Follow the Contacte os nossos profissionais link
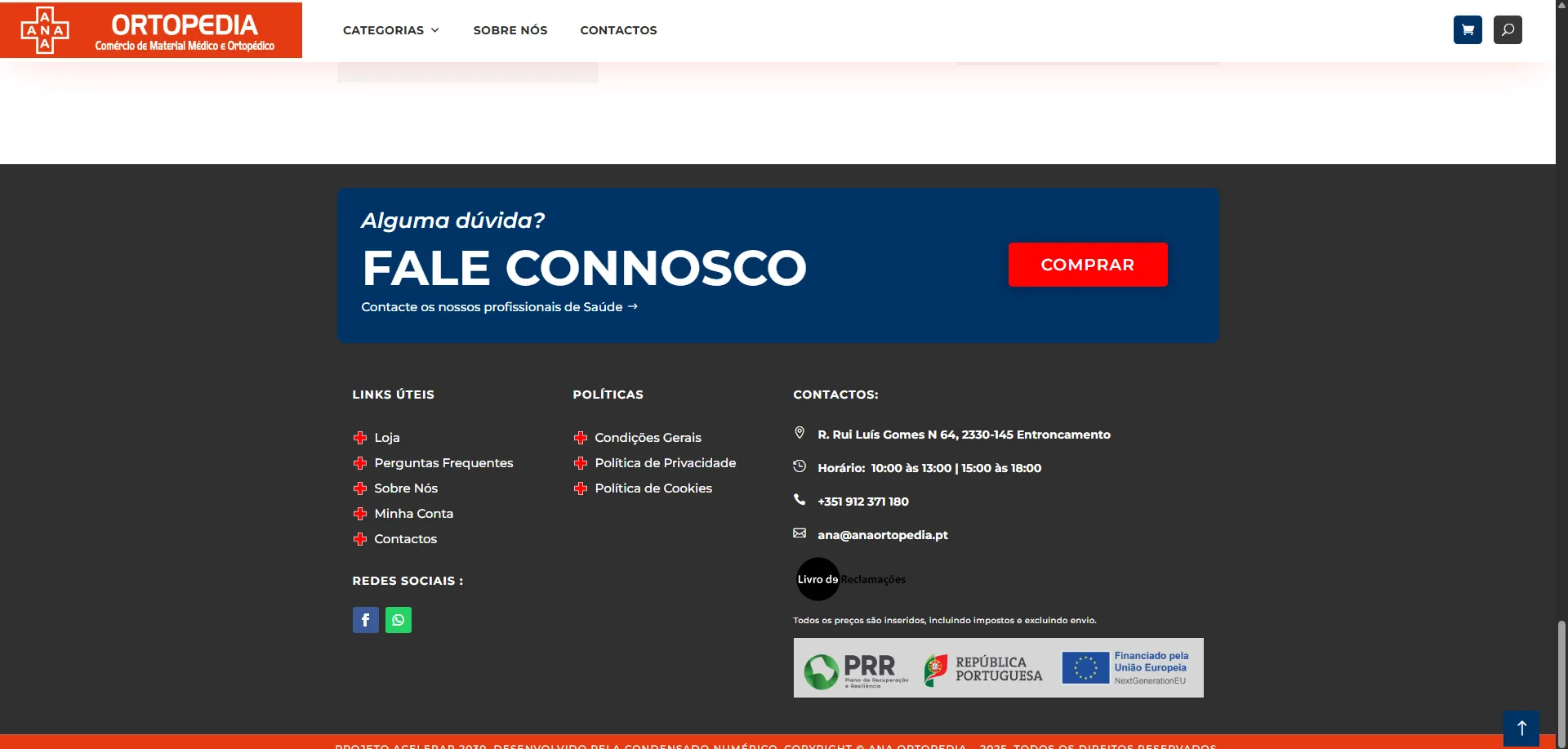 point(499,307)
